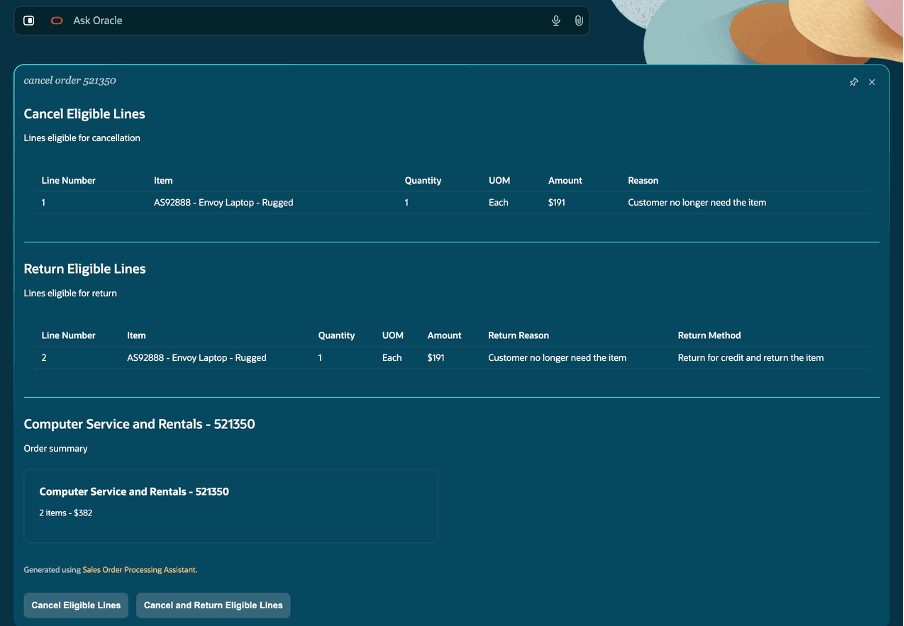Click the 'cancel order 521350' query text

(70, 81)
